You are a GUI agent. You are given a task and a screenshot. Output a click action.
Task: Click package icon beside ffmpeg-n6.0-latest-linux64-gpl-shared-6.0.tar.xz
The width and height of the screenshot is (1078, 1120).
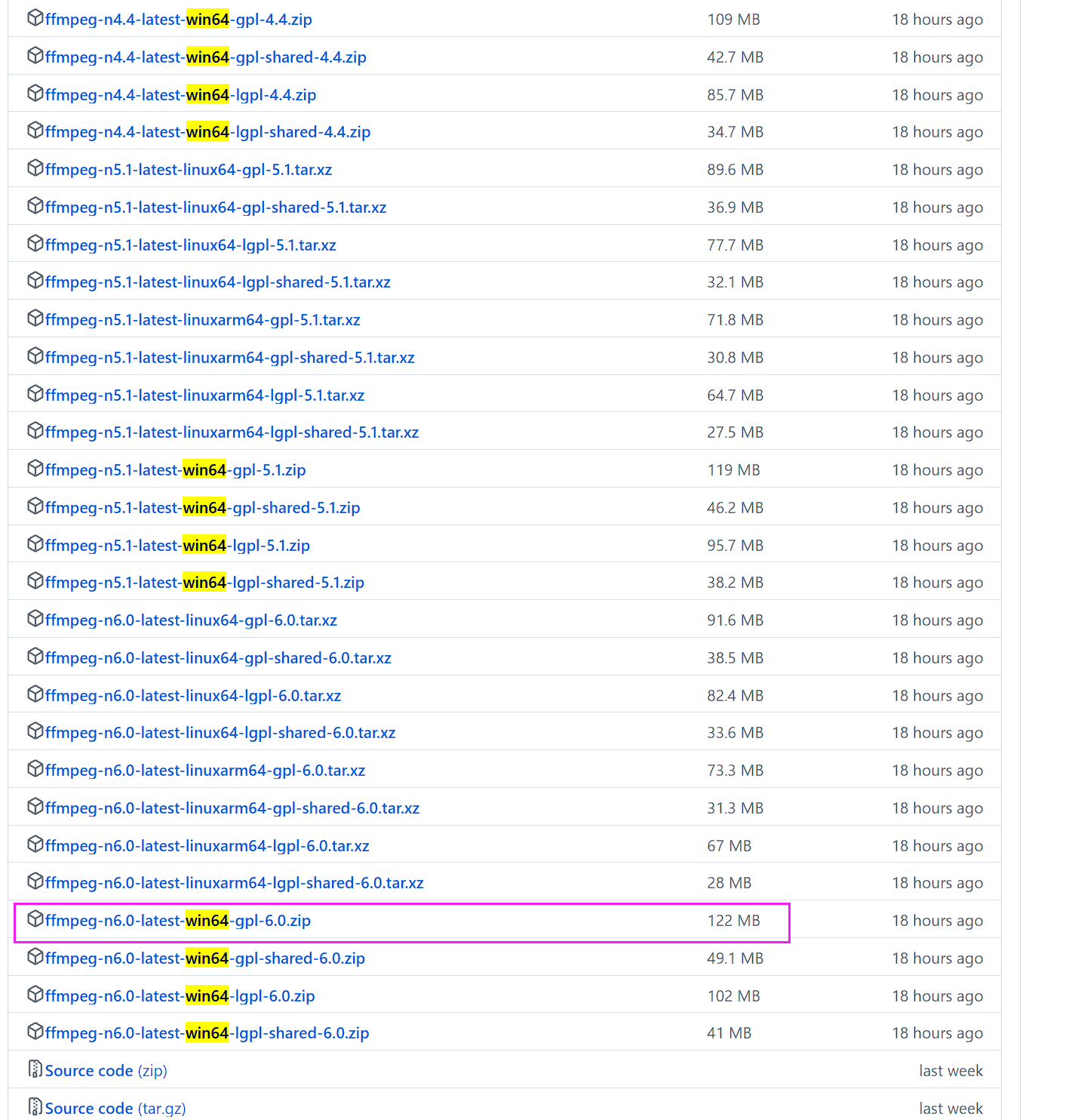[x=35, y=657]
